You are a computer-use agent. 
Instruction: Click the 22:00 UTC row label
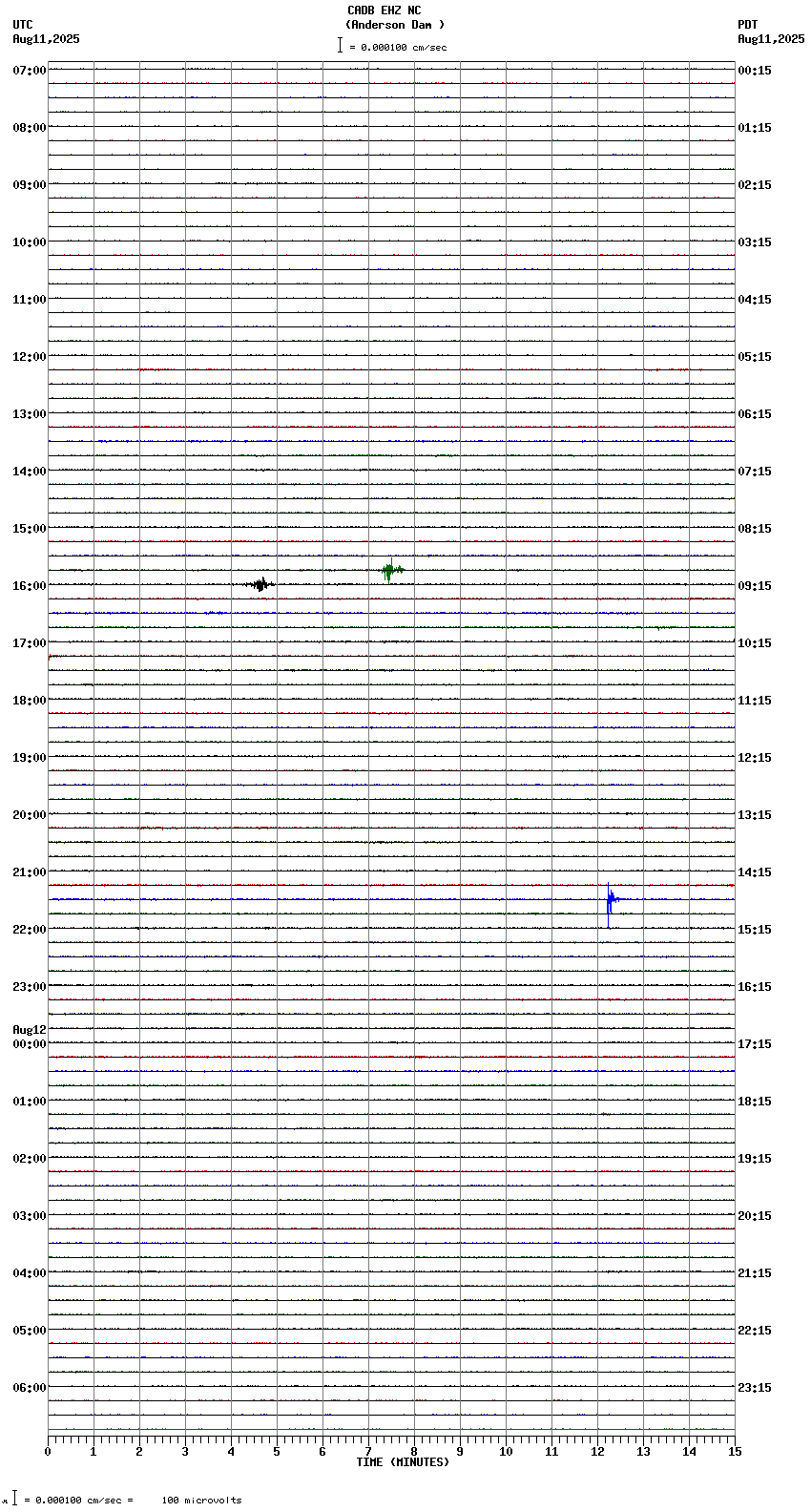30,930
